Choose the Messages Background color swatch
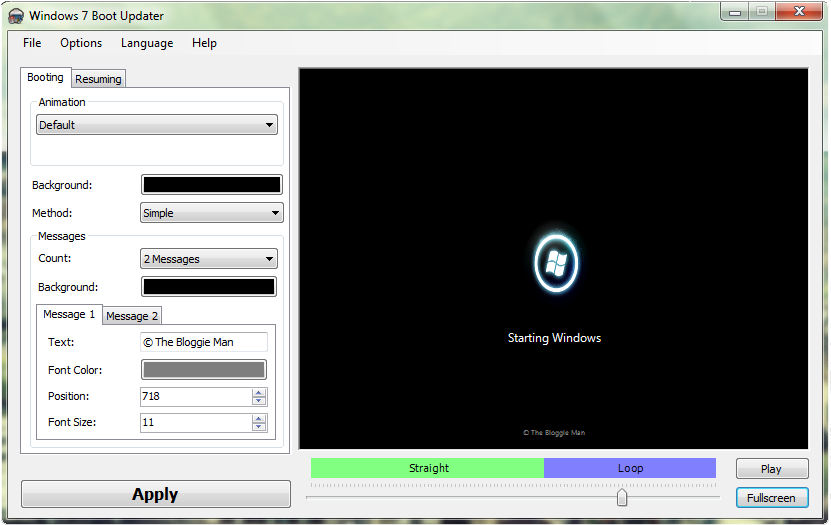The height and width of the screenshot is (525, 831). (x=209, y=287)
